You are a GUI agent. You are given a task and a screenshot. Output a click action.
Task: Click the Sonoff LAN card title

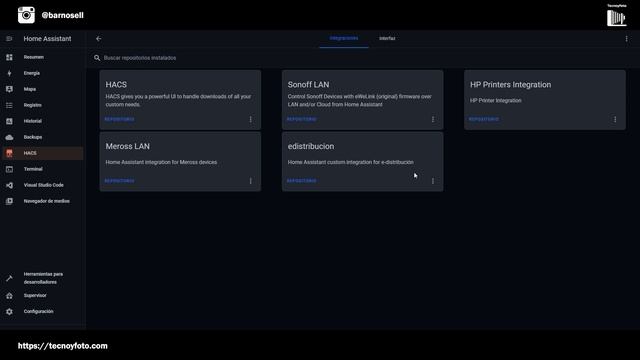[x=308, y=84]
